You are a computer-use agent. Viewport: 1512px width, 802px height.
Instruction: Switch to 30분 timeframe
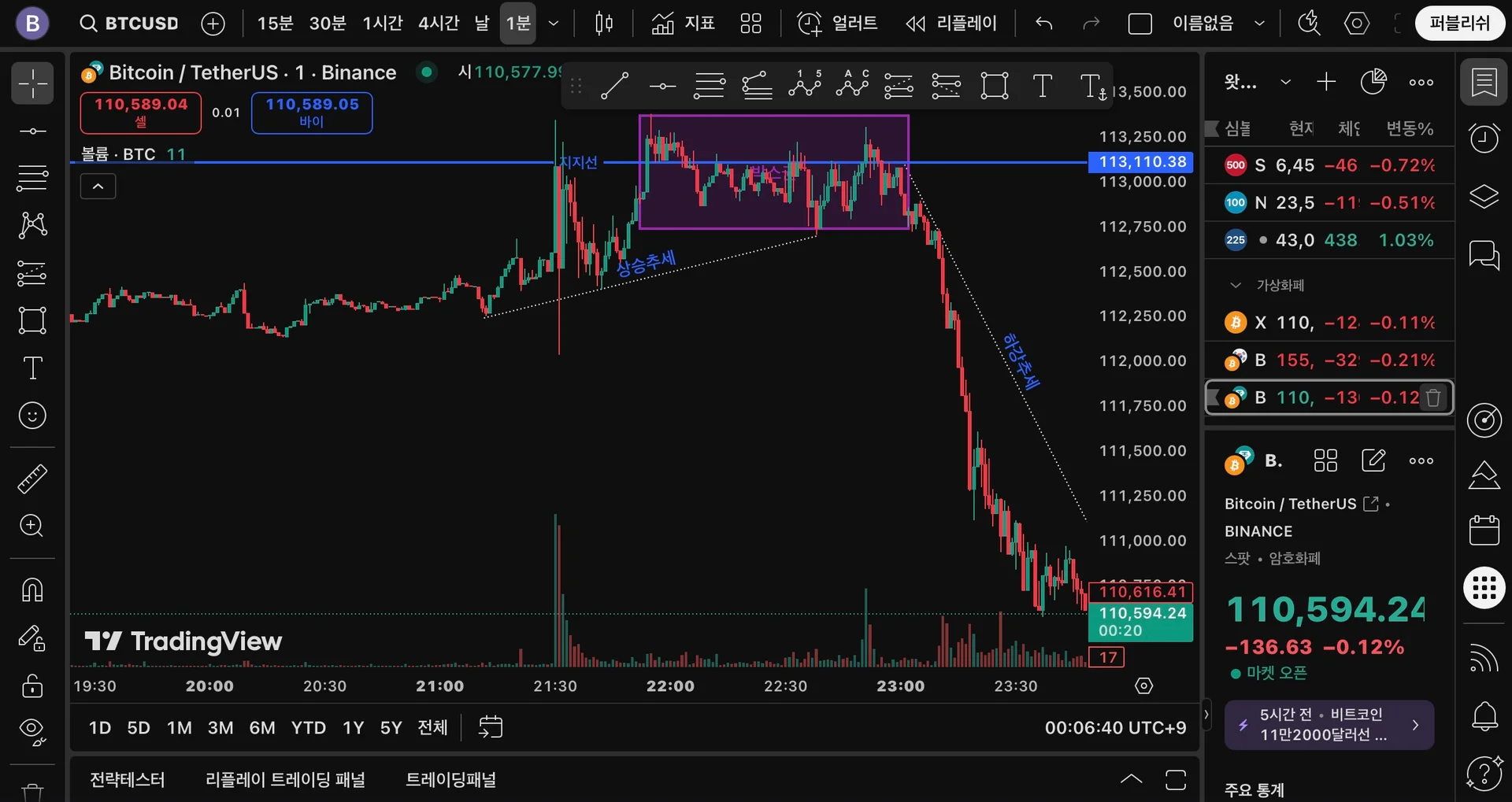point(328,24)
